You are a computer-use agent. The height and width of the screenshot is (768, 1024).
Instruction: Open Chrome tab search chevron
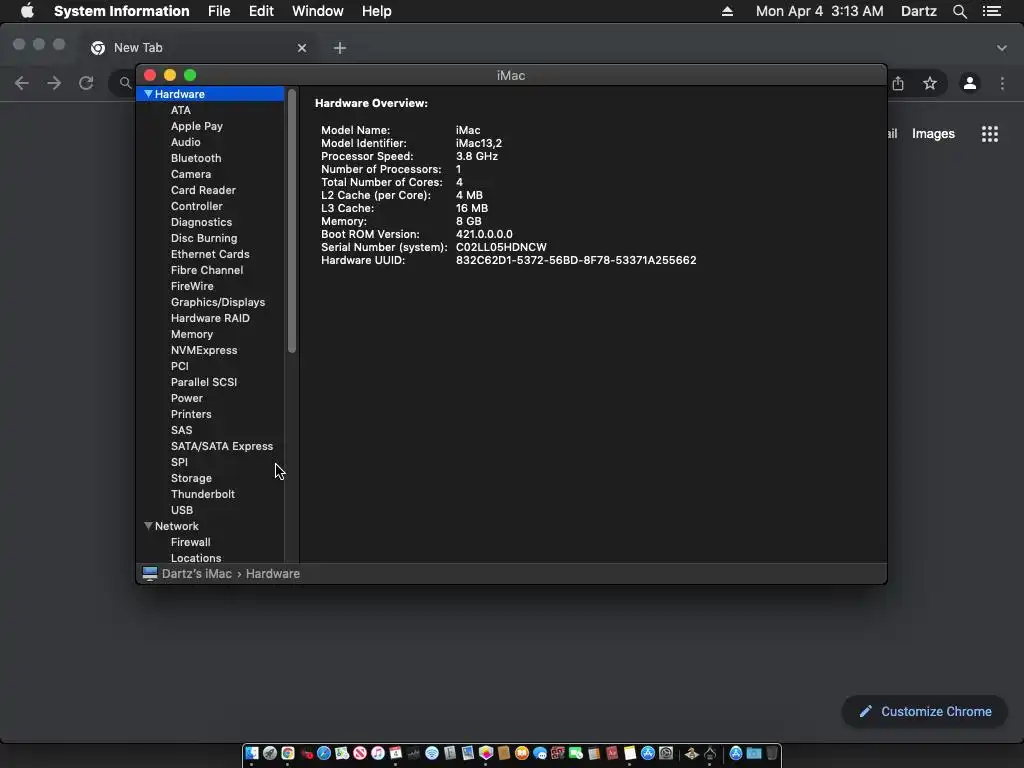[x=1002, y=48]
